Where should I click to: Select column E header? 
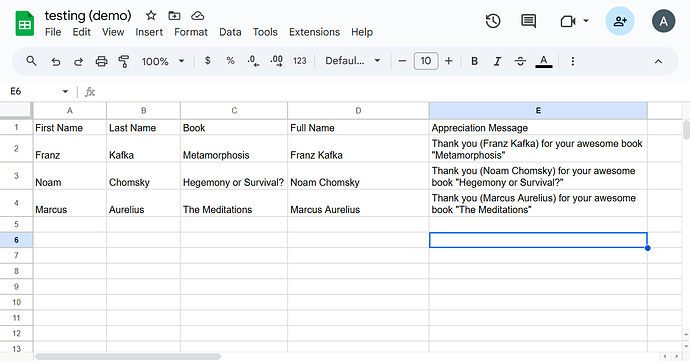[x=538, y=111]
